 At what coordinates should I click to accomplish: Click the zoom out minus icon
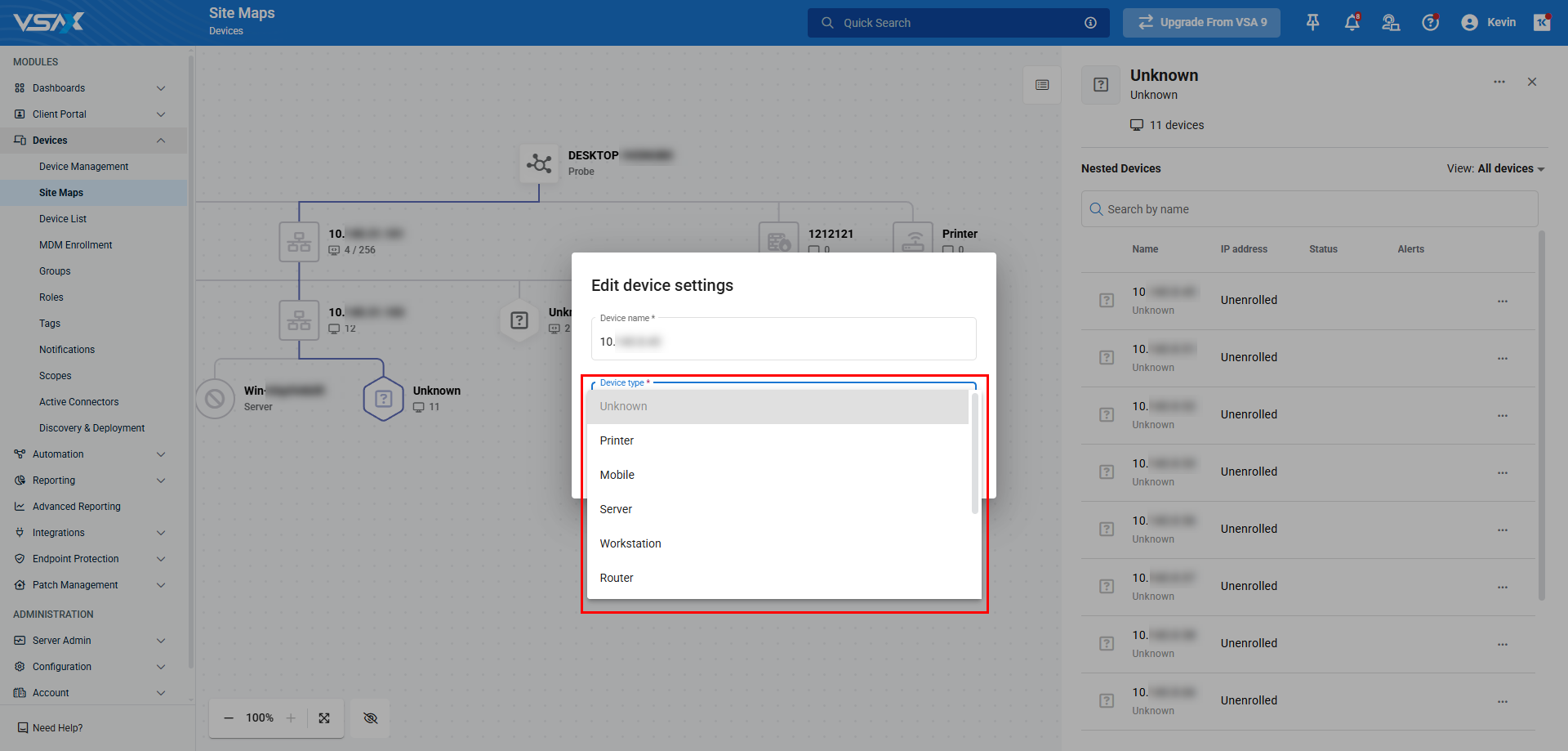point(229,718)
